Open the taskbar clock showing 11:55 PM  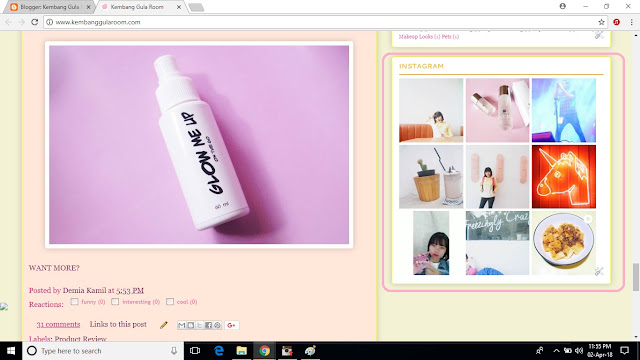(600, 351)
